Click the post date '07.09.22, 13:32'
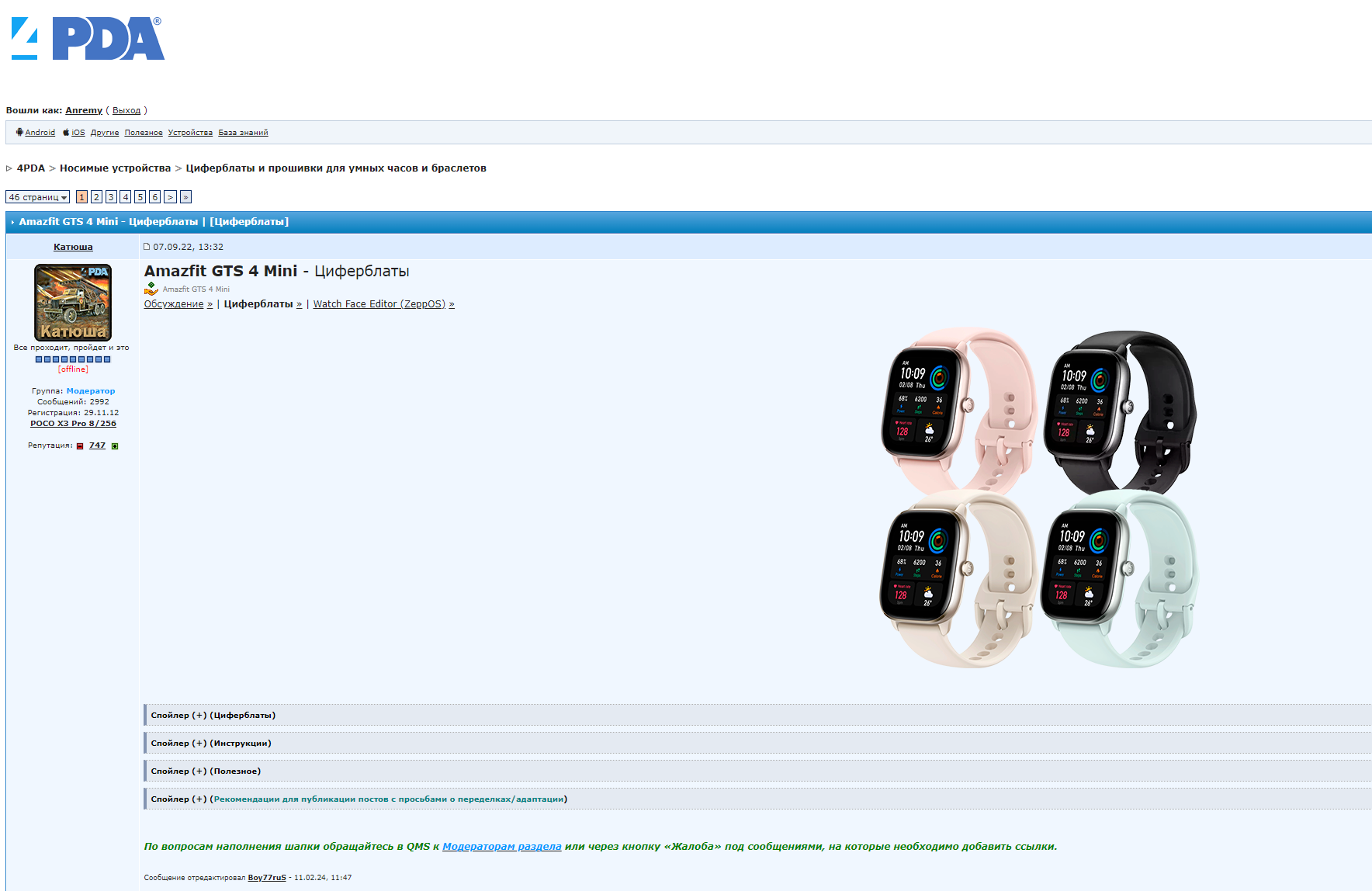Screen dimensions: 1372x891 pos(188,247)
